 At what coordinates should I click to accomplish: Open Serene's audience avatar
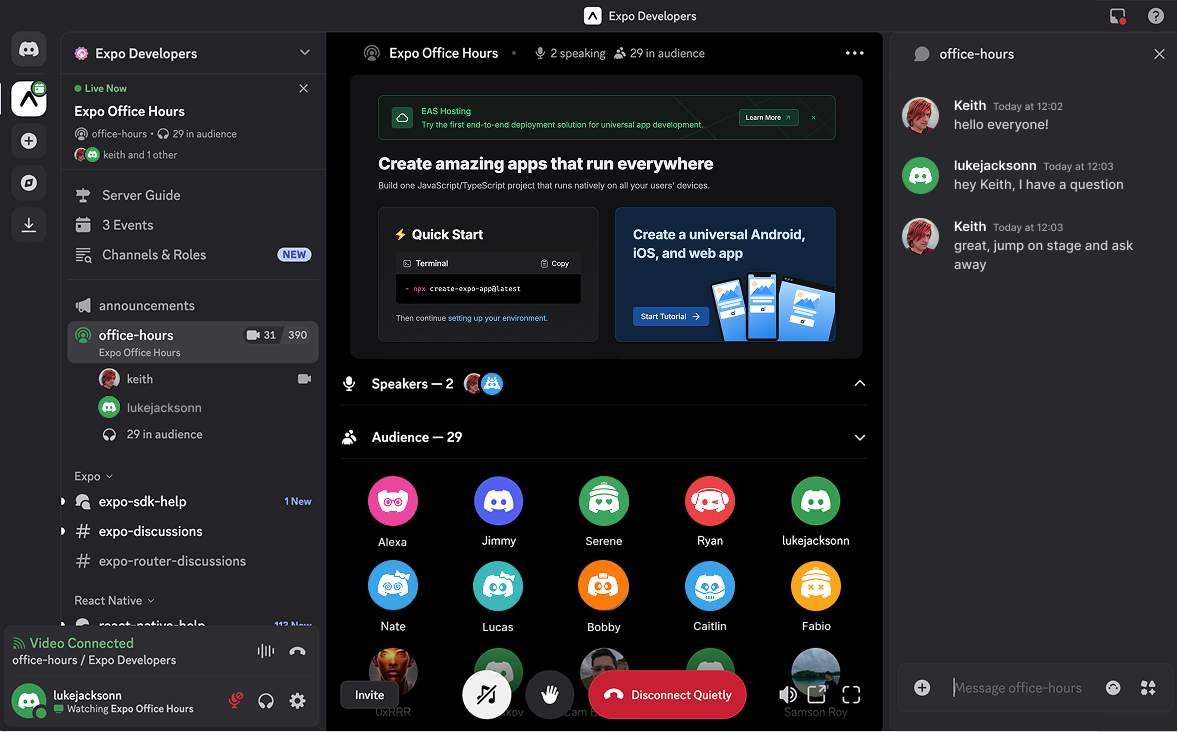[603, 501]
